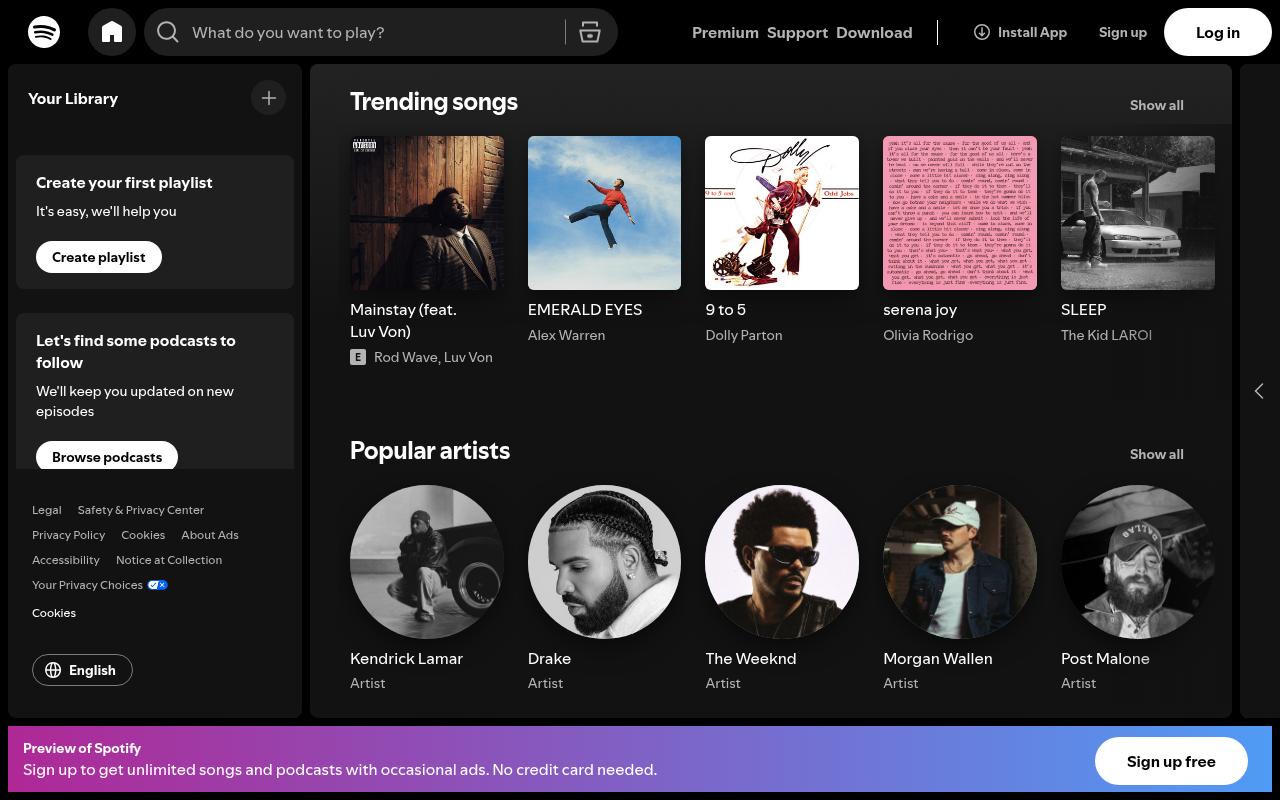This screenshot has width=1280, height=800.
Task: Select the 'SLEEP' song title
Action: (1083, 310)
